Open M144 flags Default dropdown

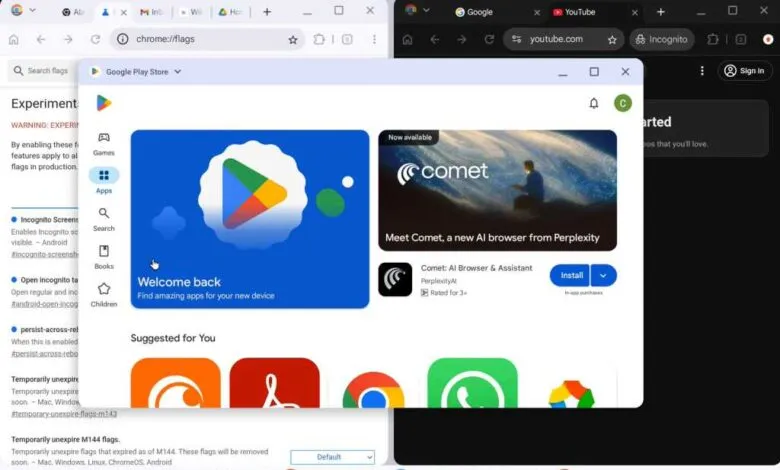point(332,457)
